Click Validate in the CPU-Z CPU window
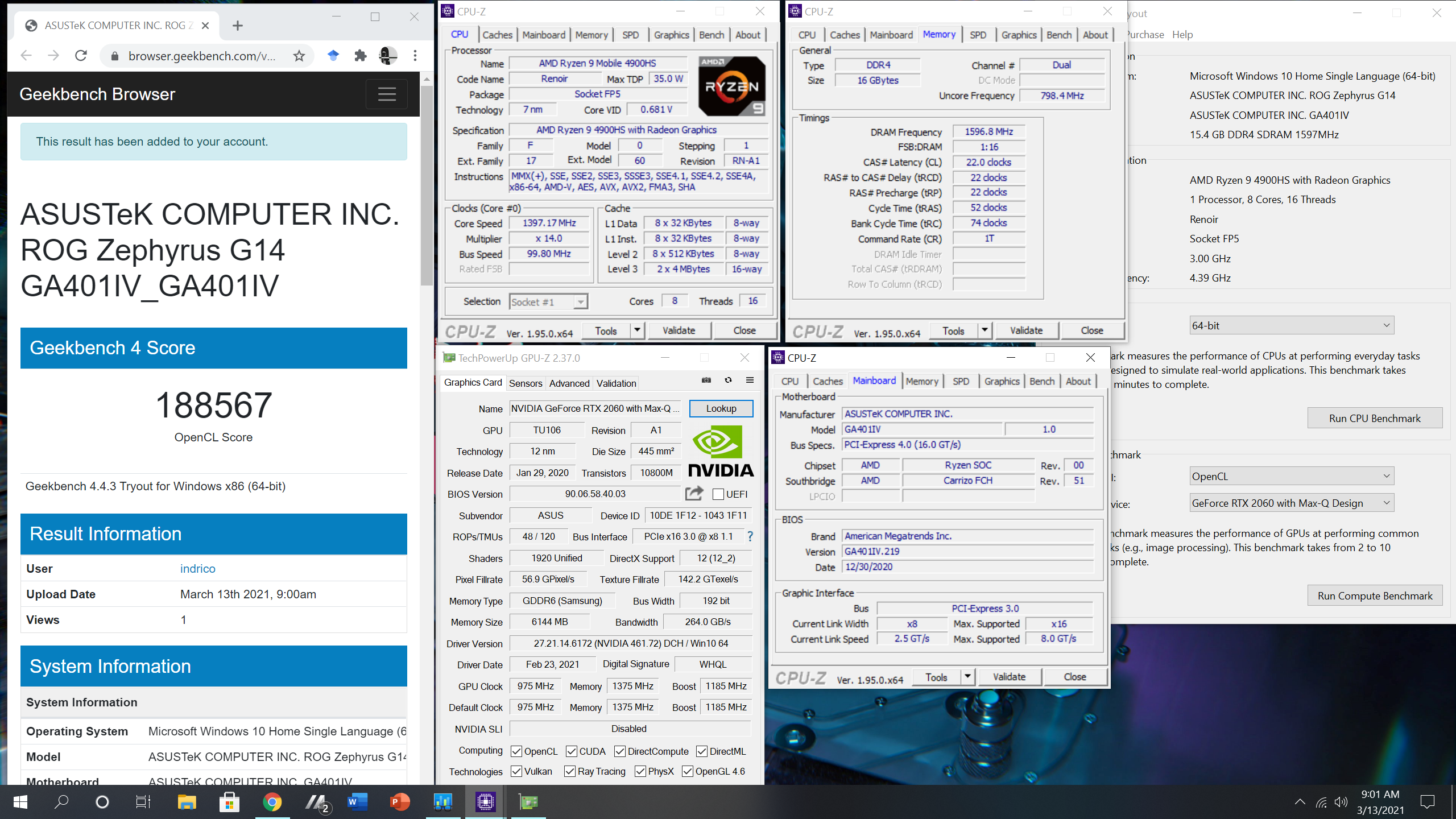 point(679,330)
